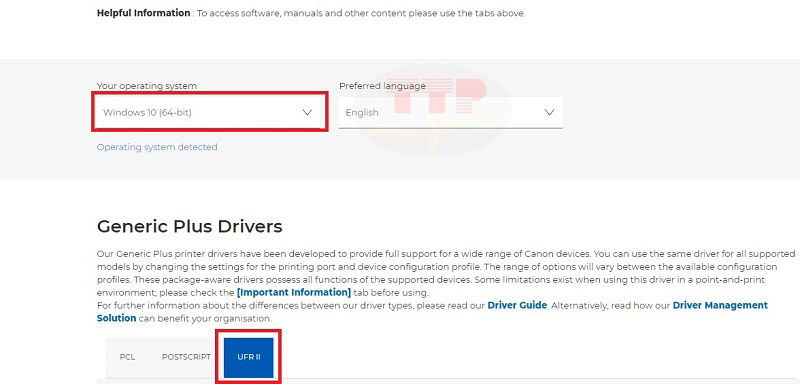Switch to the POSTSCRIPT tab

(186, 357)
